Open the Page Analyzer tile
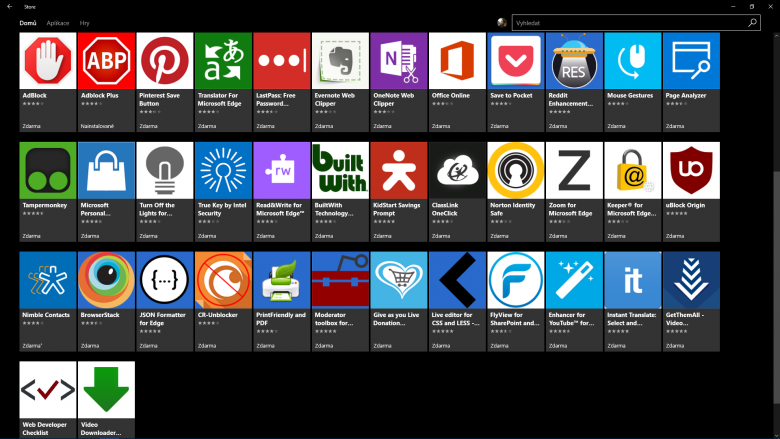The width and height of the screenshot is (780, 439). pyautogui.click(x=691, y=82)
